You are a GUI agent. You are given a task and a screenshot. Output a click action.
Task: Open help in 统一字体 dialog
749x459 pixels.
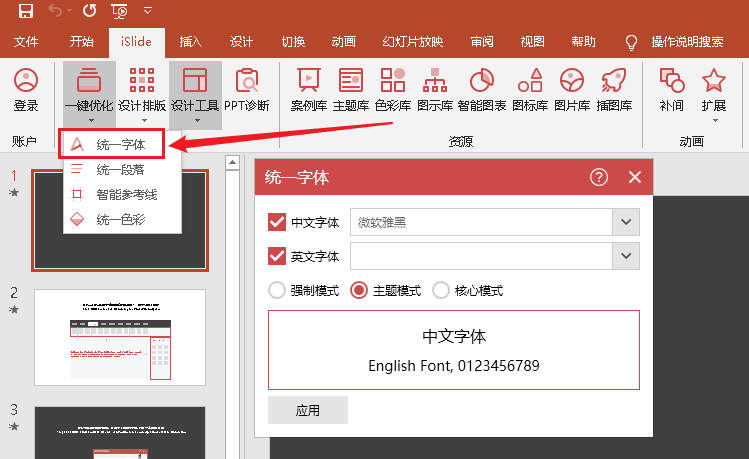coord(599,177)
